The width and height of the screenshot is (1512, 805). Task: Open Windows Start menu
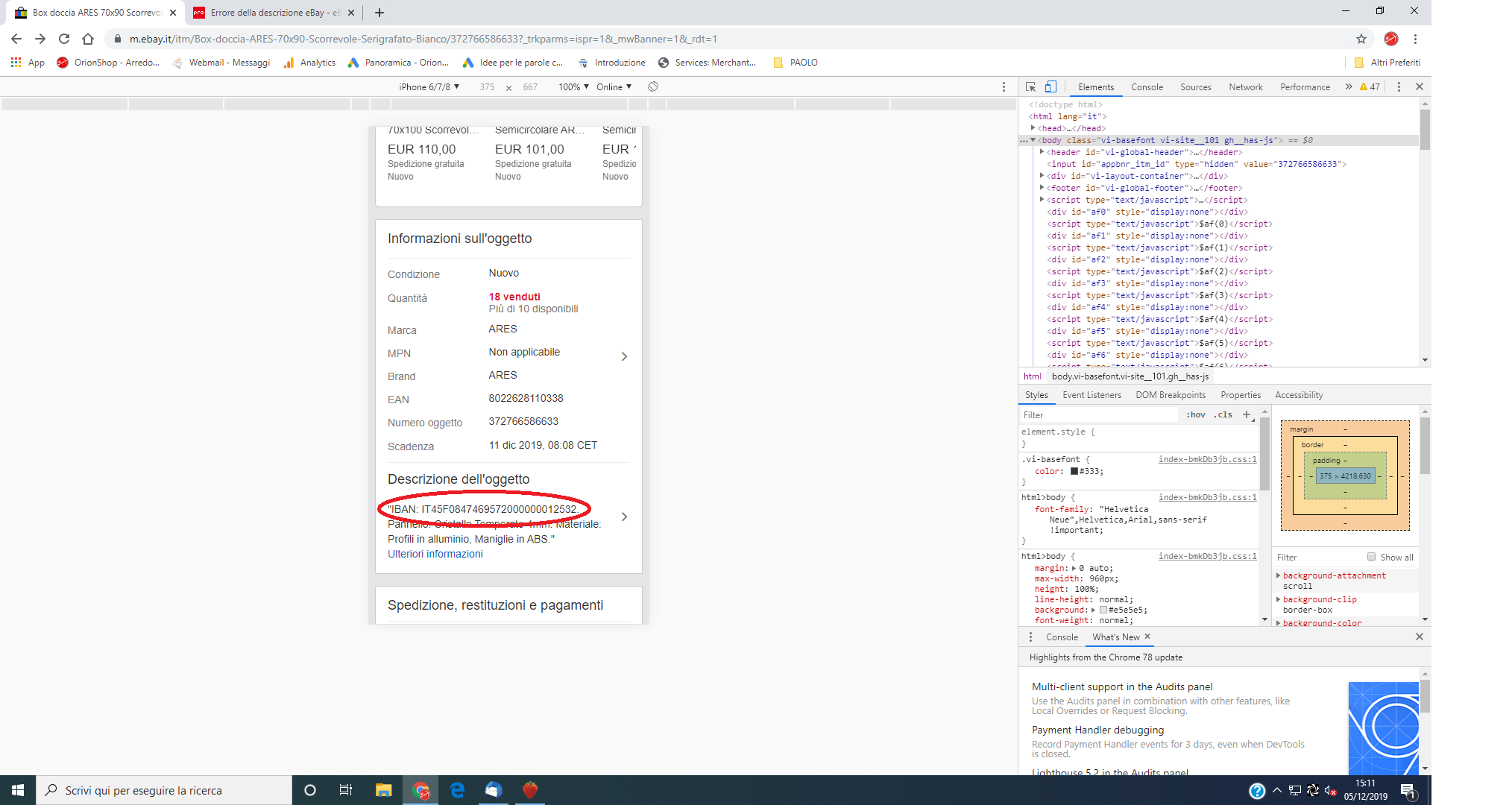18,790
